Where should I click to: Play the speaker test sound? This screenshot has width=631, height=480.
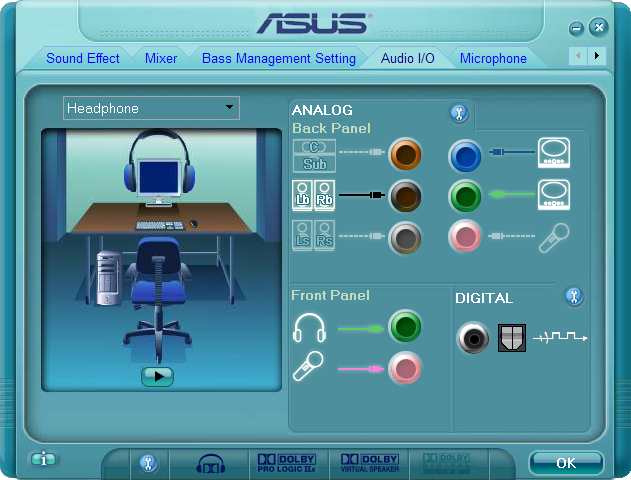click(157, 377)
